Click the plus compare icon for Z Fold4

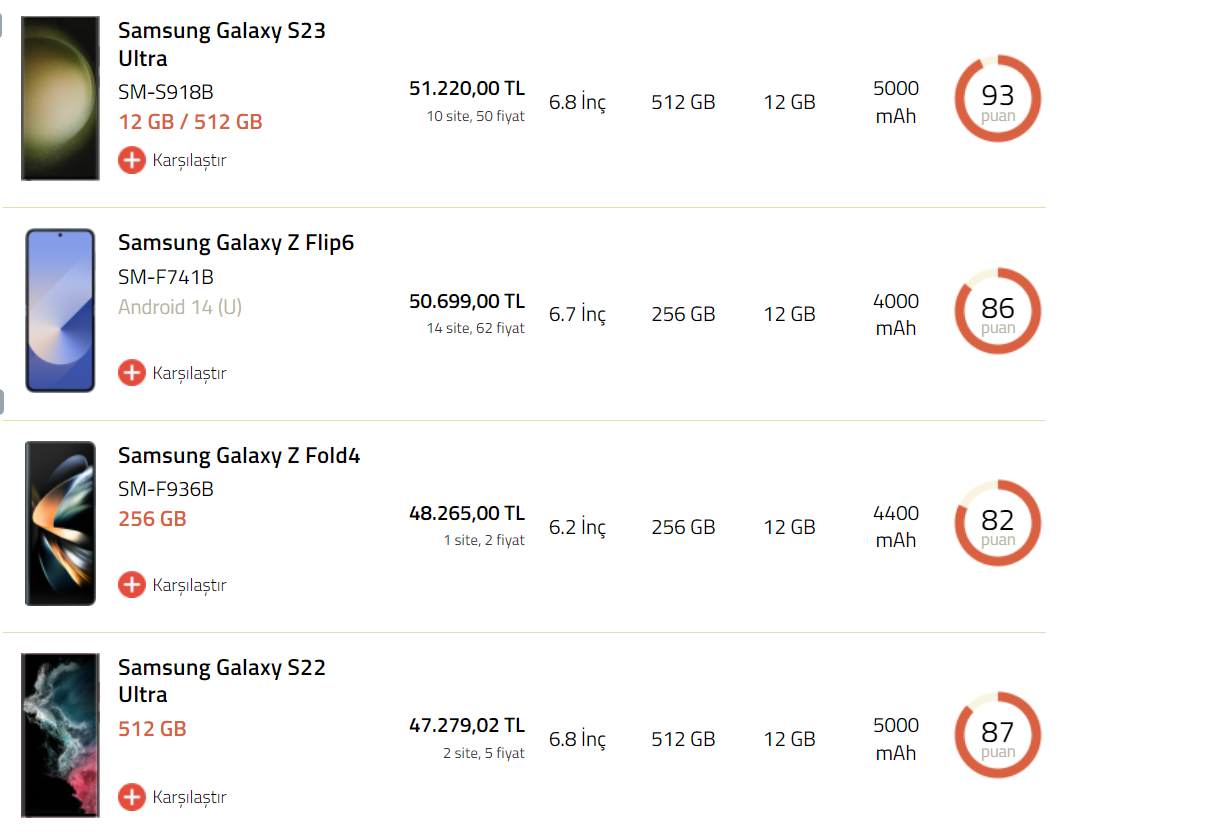pyautogui.click(x=132, y=585)
